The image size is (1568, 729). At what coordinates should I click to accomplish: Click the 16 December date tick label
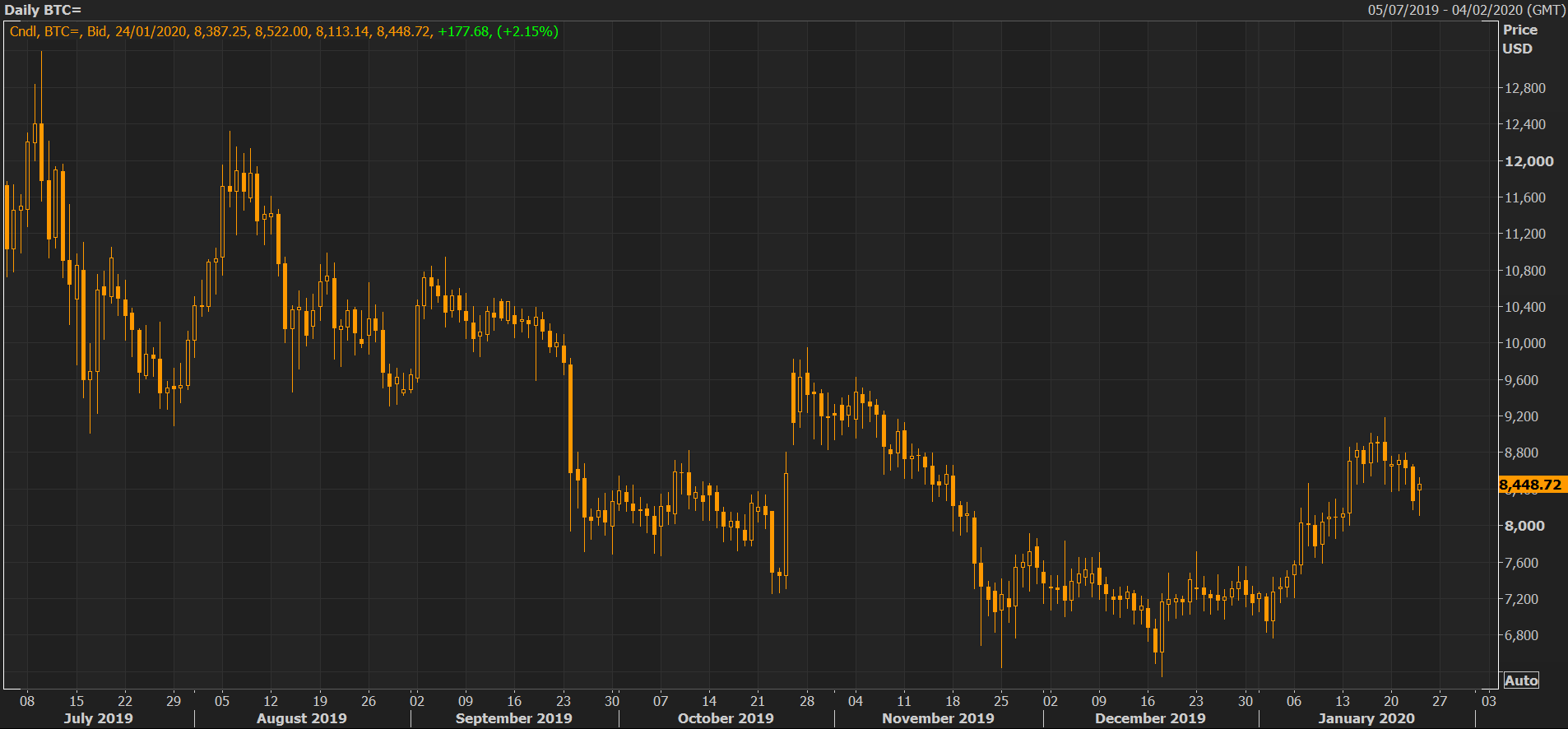[1148, 701]
